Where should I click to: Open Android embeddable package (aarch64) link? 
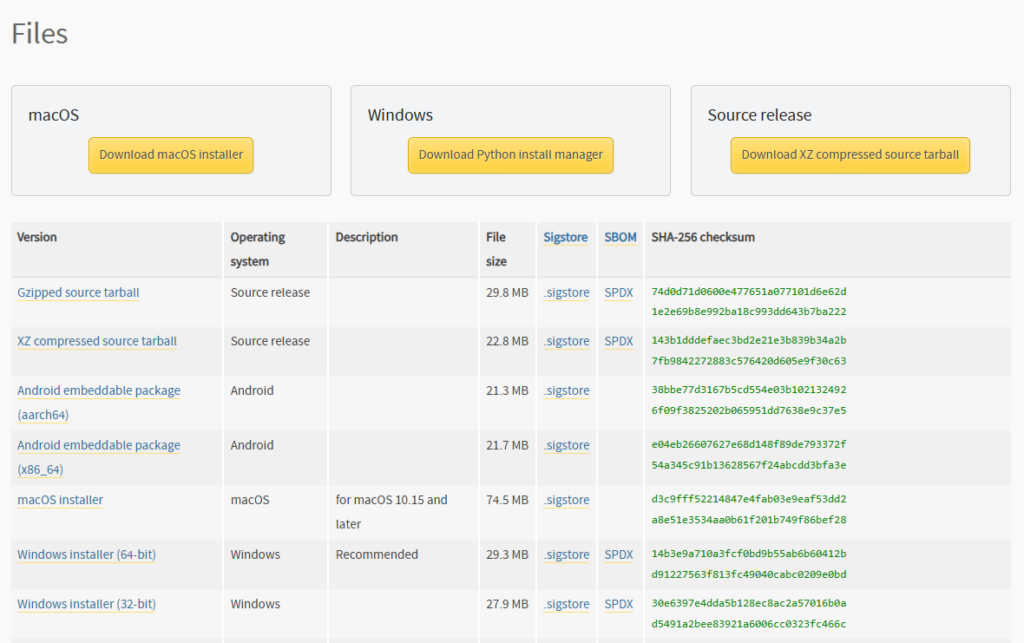tap(99, 402)
